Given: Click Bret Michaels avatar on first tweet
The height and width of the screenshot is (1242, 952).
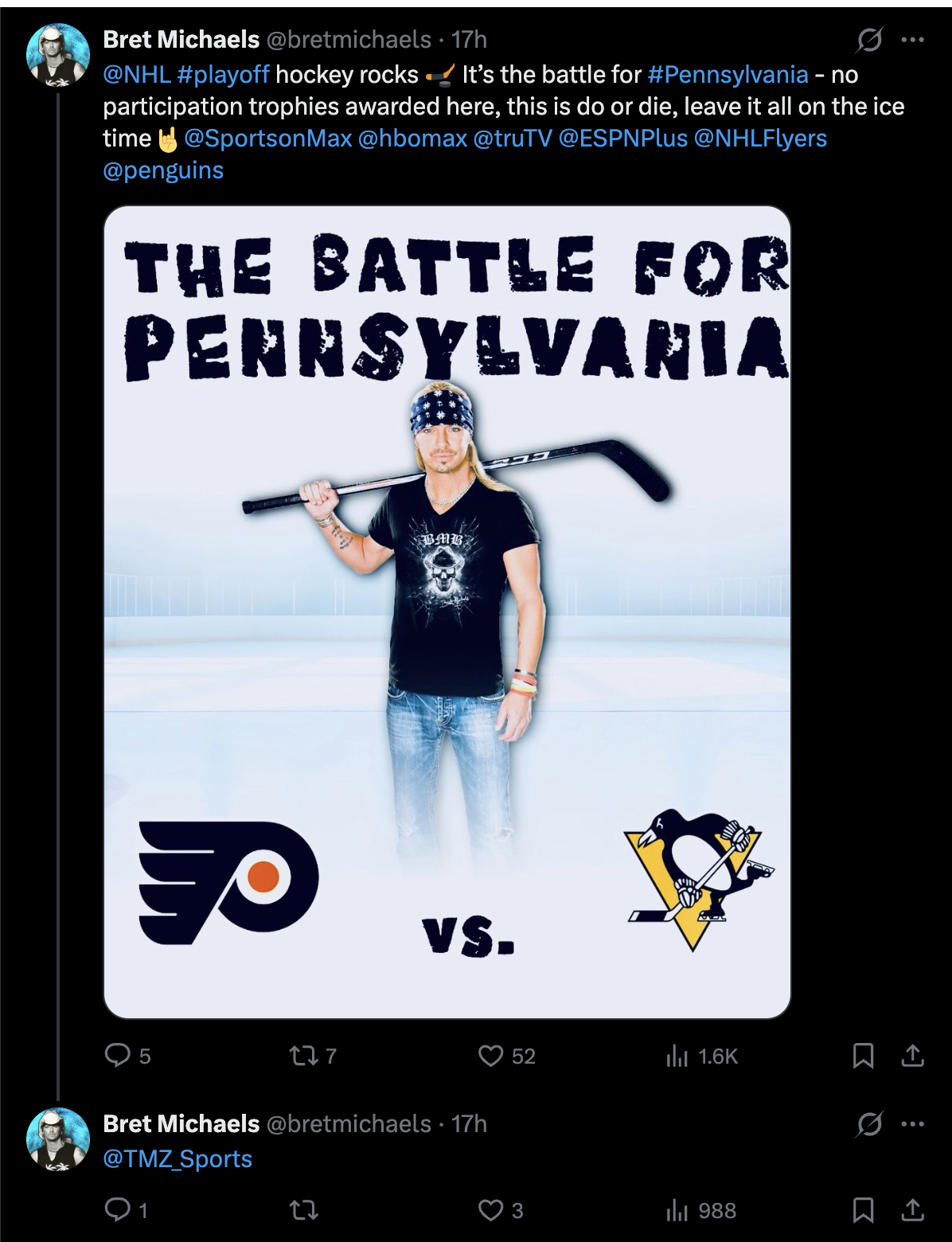Looking at the screenshot, I should click(x=58, y=56).
